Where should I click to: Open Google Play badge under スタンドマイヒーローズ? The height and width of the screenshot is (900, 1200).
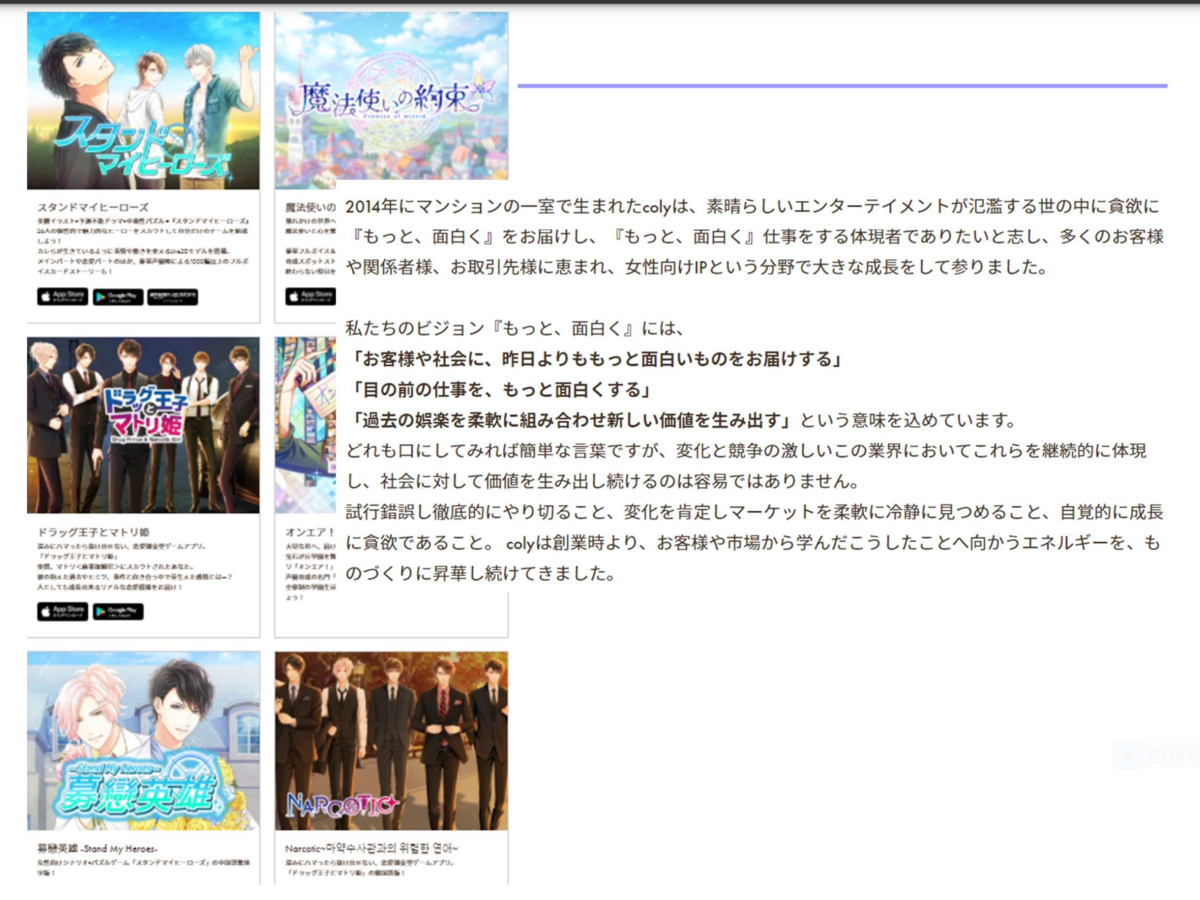[118, 297]
